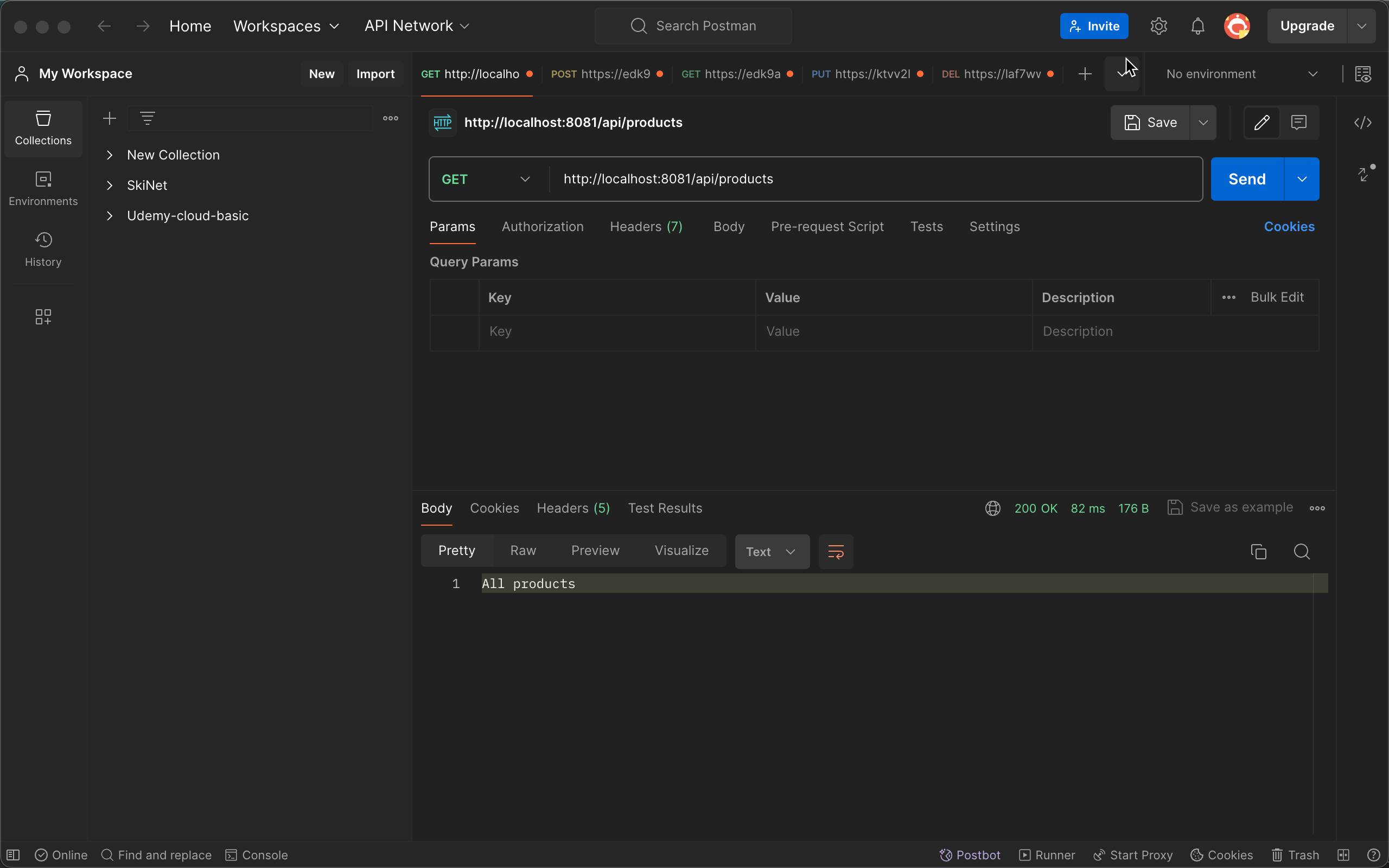The height and width of the screenshot is (868, 1389).
Task: Toggle line wrap in response body
Action: (x=836, y=552)
